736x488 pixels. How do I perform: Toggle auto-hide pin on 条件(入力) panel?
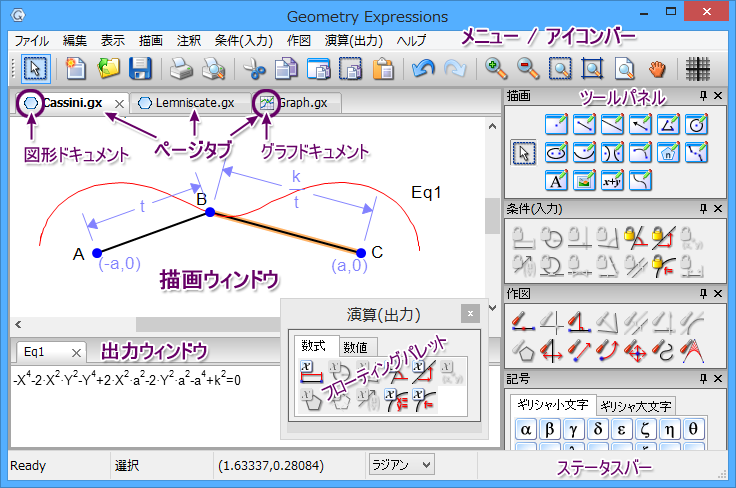click(703, 208)
